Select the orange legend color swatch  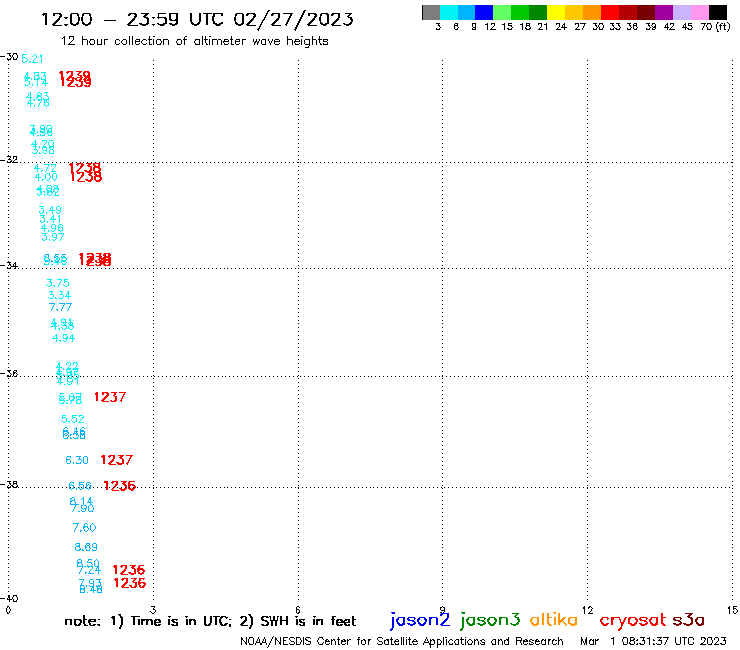pos(592,12)
